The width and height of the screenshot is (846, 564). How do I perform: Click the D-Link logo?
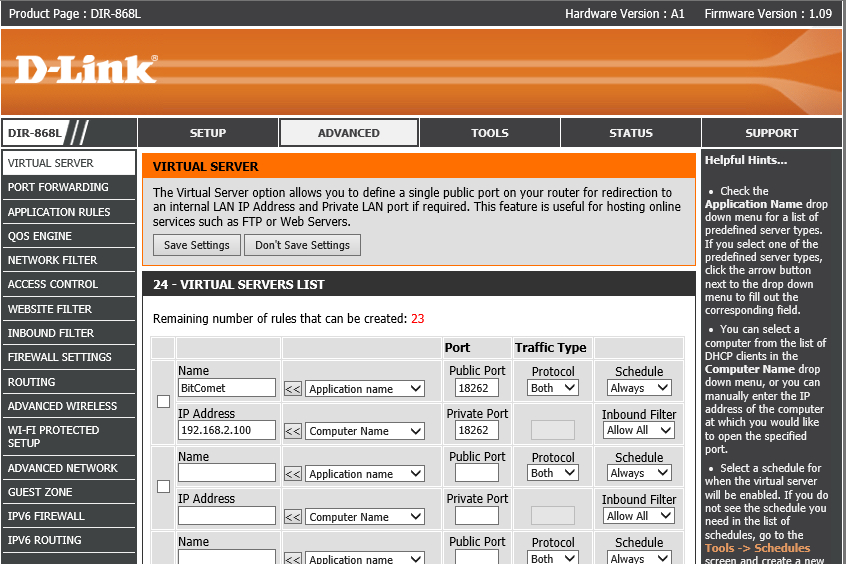pyautogui.click(x=86, y=69)
